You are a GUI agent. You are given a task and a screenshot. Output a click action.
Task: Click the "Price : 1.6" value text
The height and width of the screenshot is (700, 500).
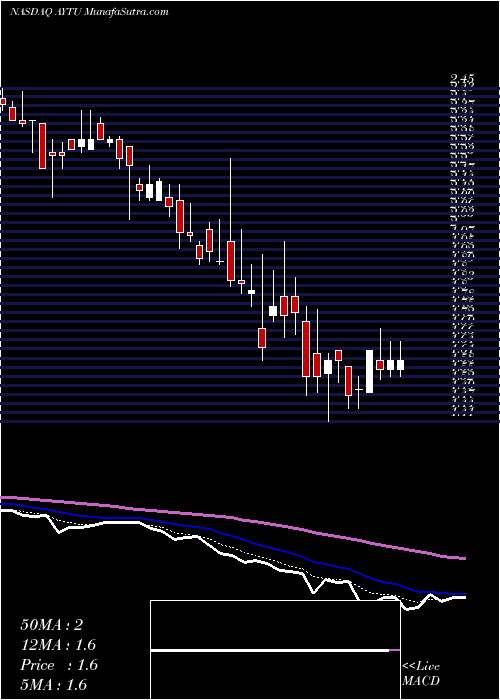(59, 665)
